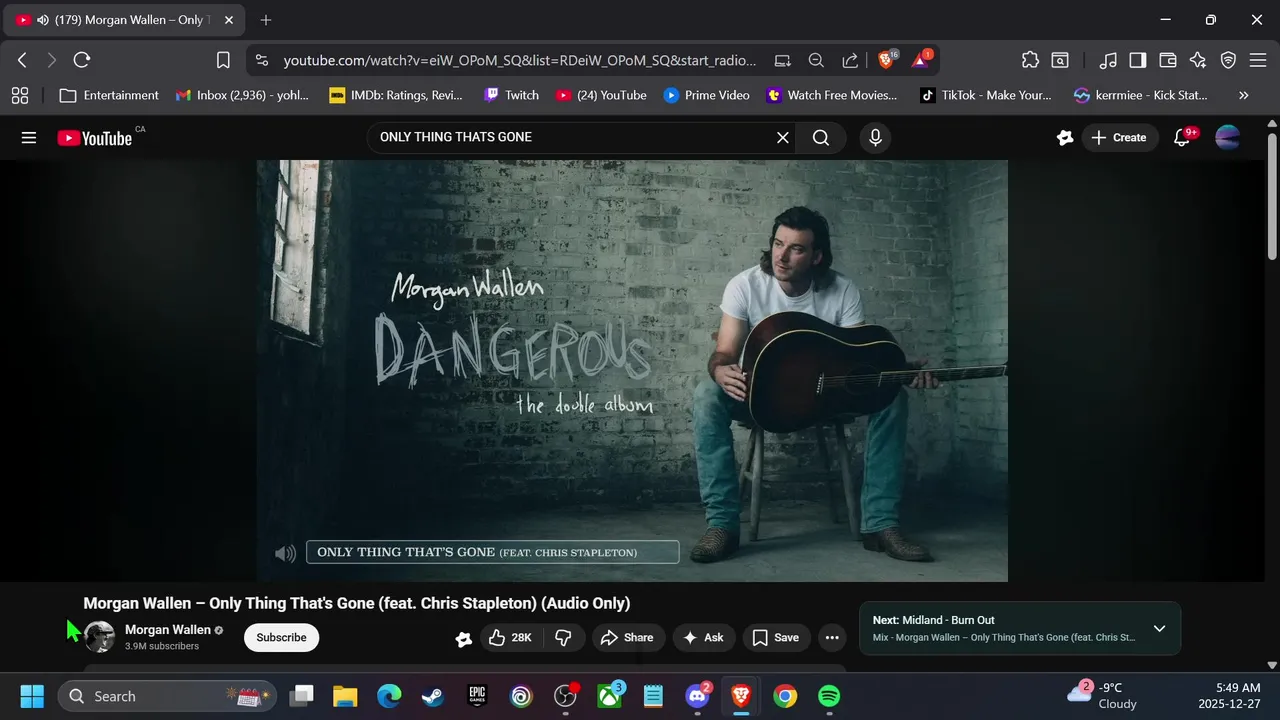Open YouTube notifications bell
Image resolution: width=1280 pixels, height=720 pixels.
[x=1183, y=138]
